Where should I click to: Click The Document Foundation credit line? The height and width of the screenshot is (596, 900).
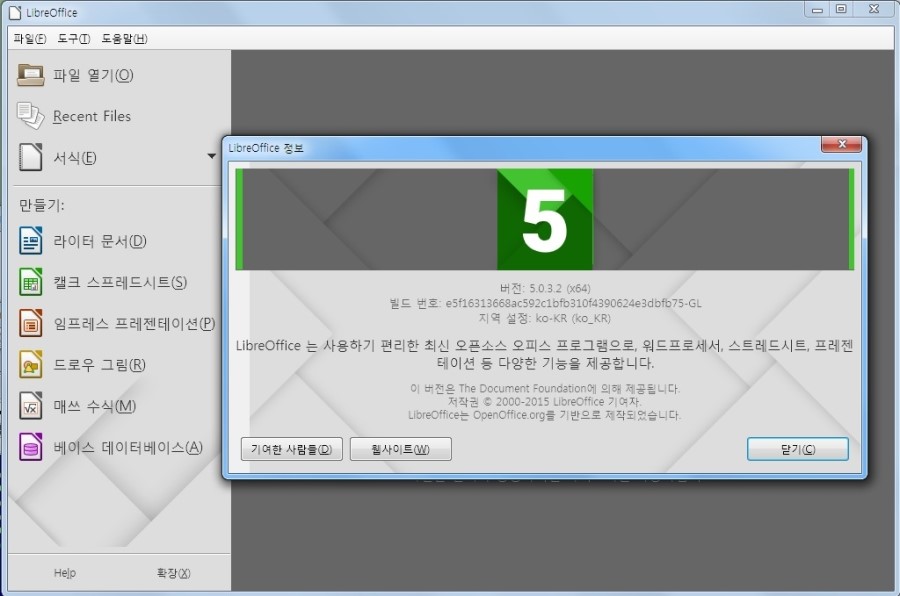click(x=545, y=389)
